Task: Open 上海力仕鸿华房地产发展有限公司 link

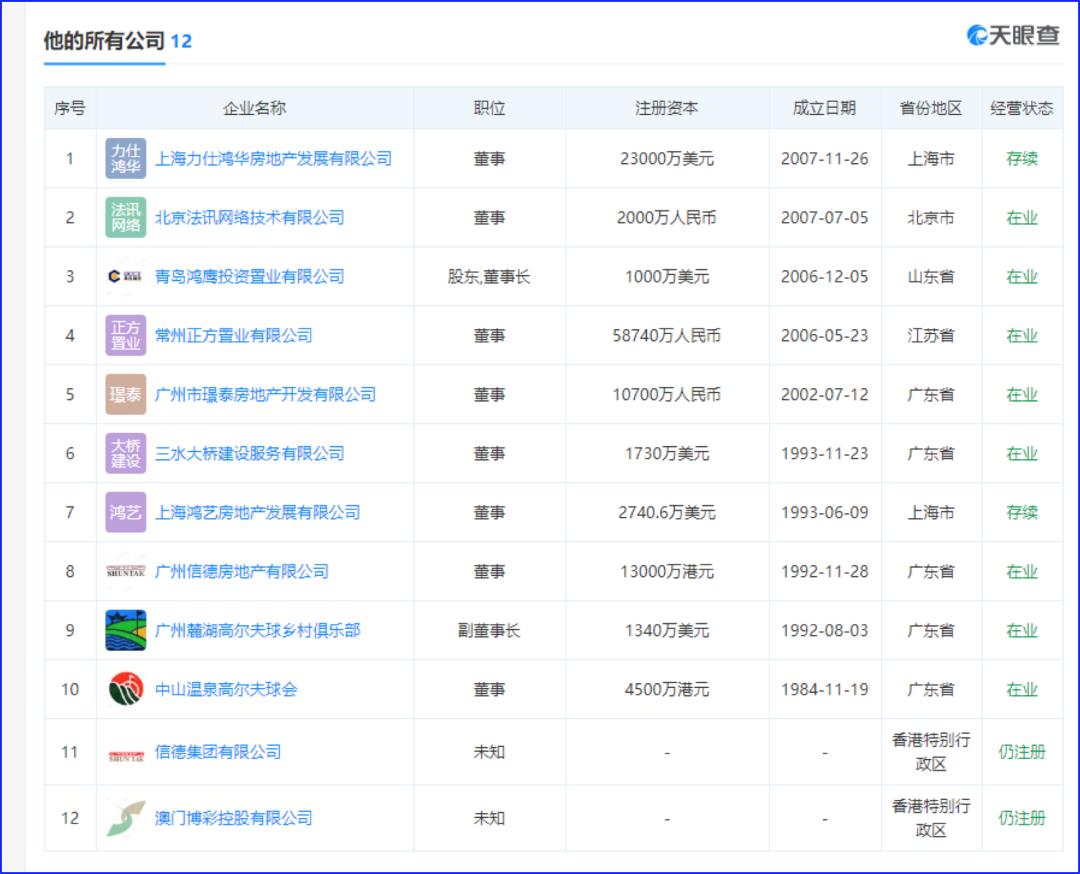Action: click(x=273, y=159)
